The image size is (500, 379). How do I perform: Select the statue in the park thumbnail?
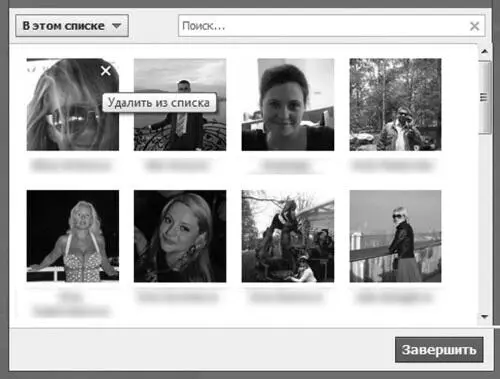point(288,236)
